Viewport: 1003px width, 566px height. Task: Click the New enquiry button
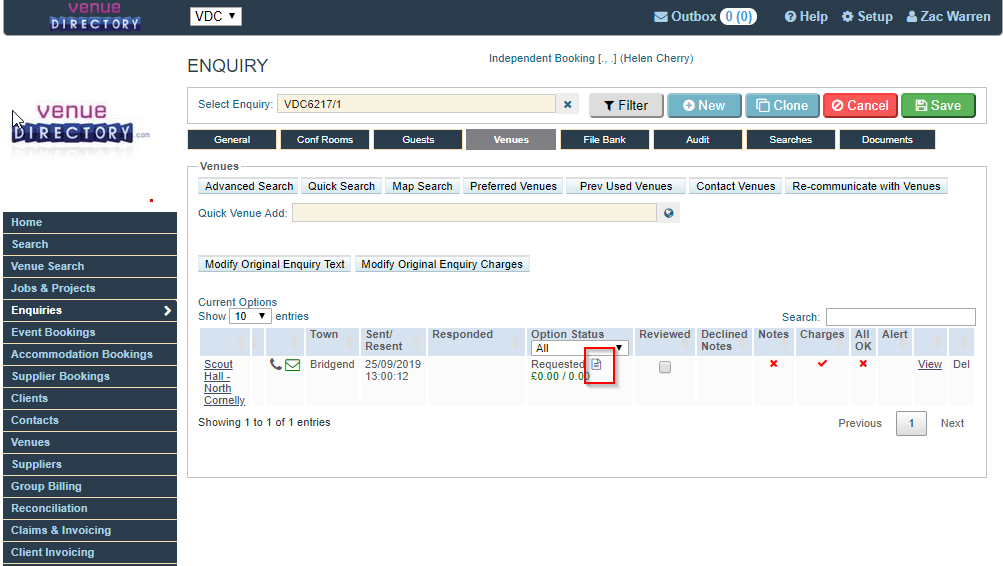coord(704,106)
